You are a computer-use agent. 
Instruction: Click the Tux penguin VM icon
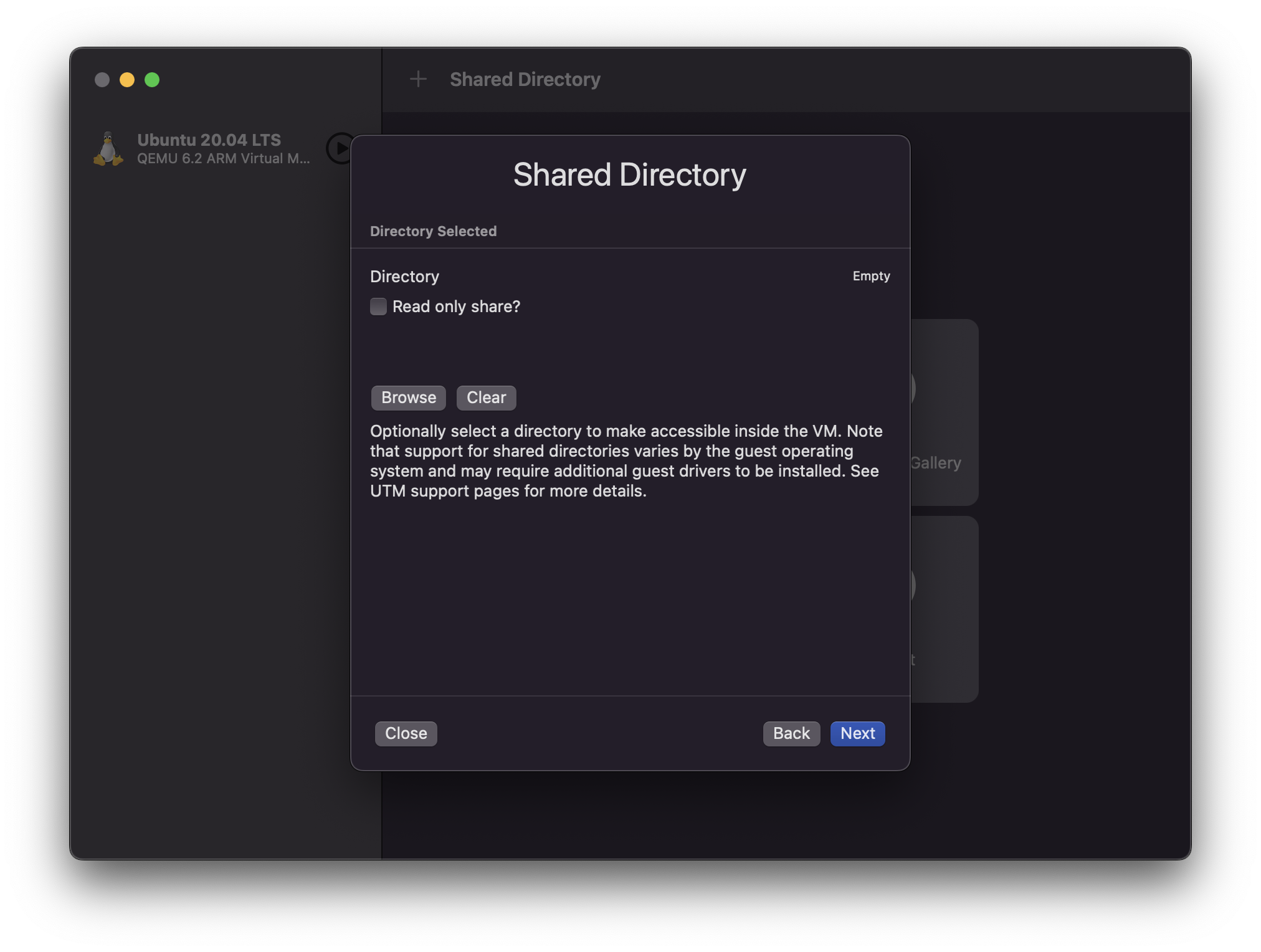108,149
